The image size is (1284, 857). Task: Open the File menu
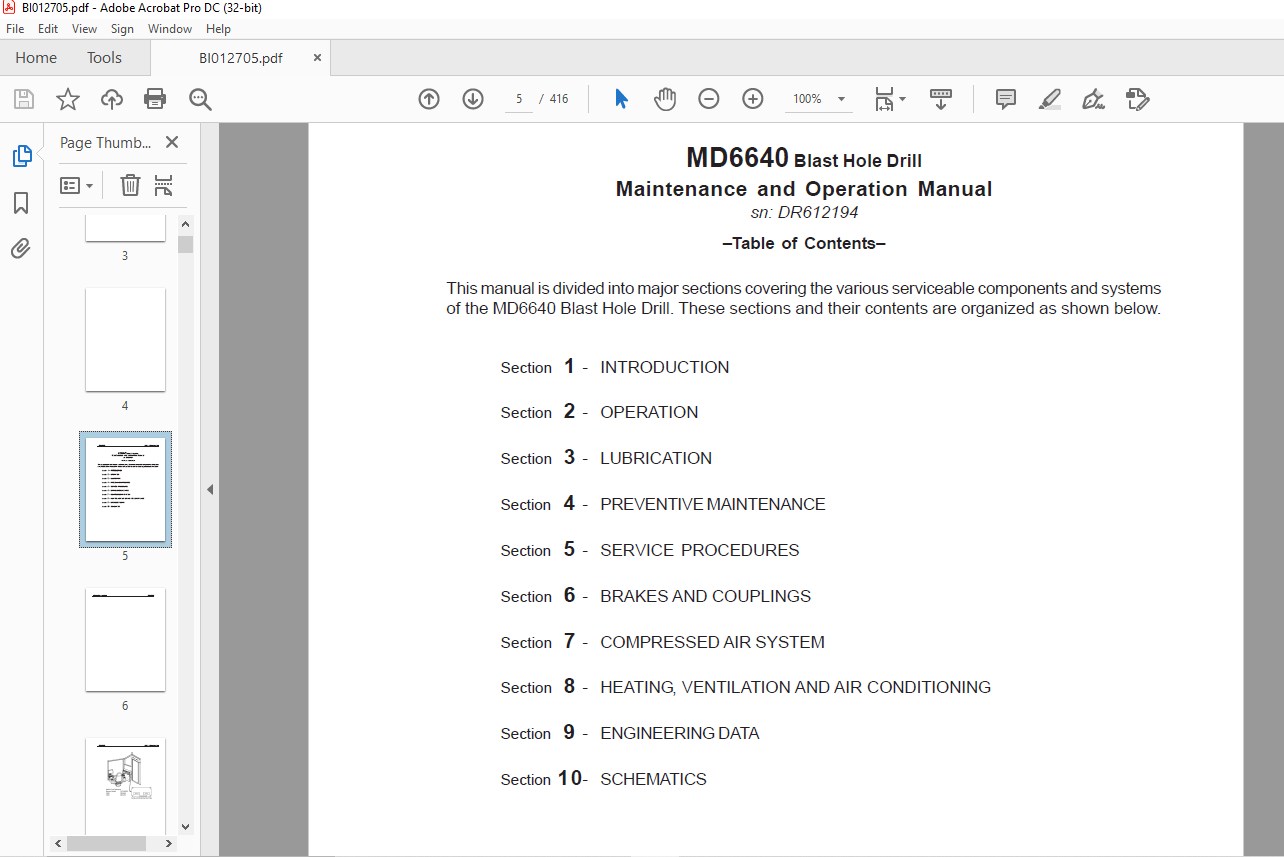click(15, 29)
